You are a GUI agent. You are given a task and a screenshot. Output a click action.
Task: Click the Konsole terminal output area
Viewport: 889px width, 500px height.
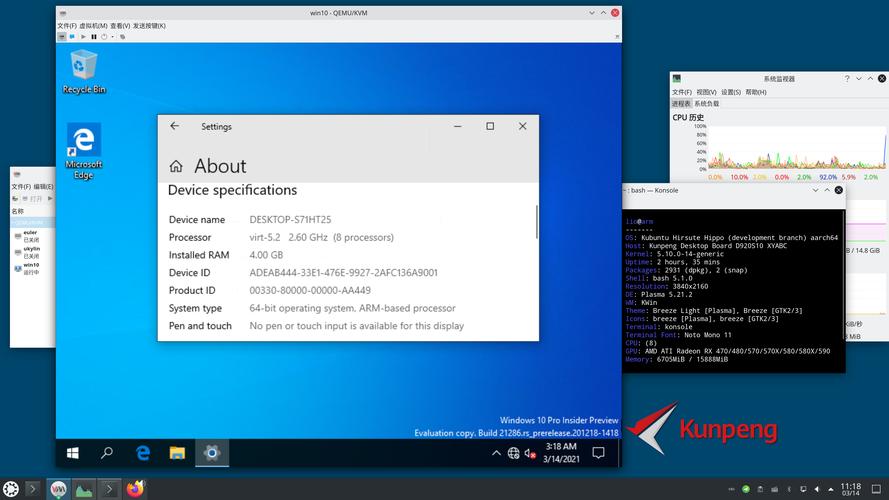coord(734,291)
